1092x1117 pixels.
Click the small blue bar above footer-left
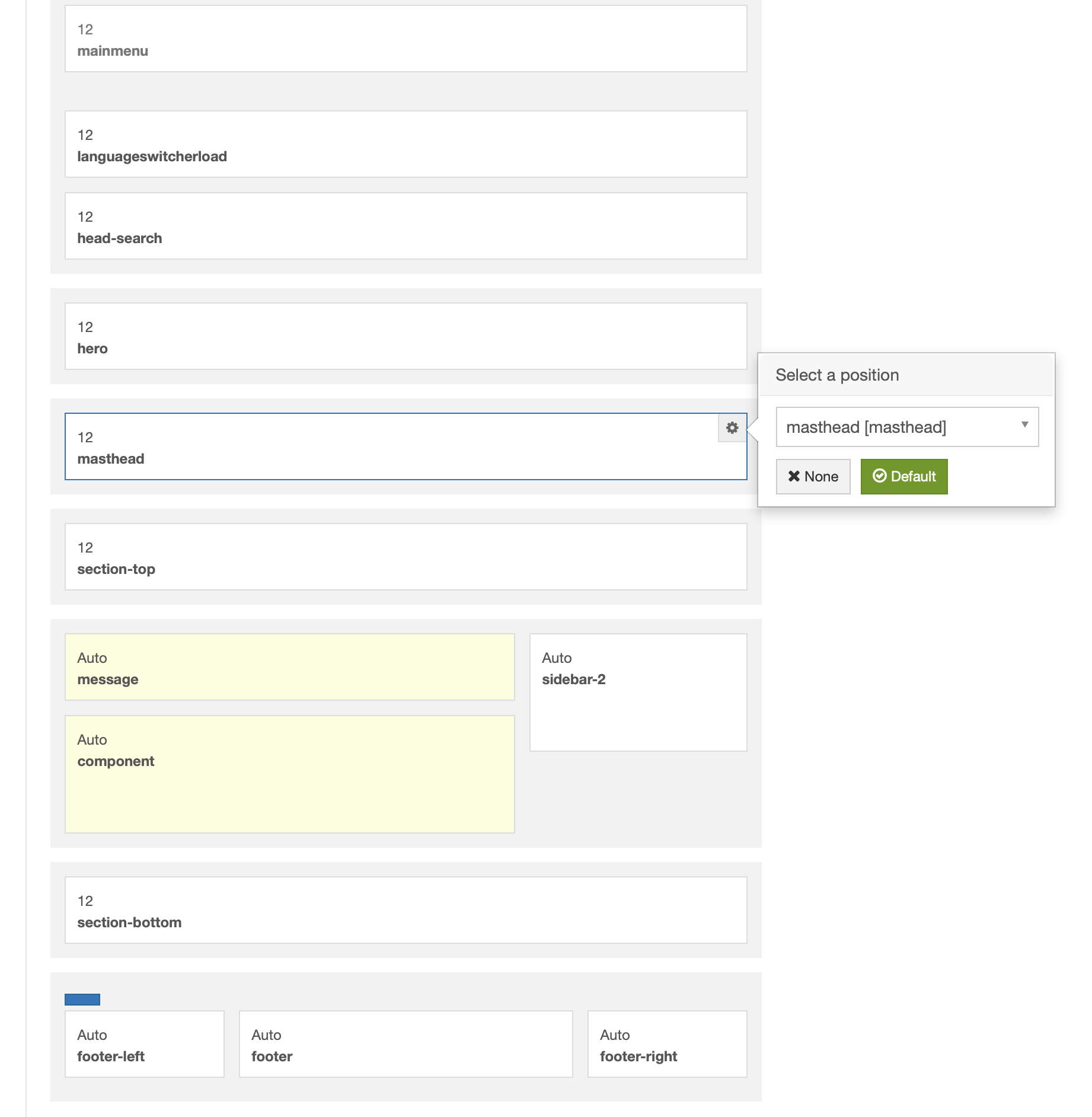(x=82, y=1000)
